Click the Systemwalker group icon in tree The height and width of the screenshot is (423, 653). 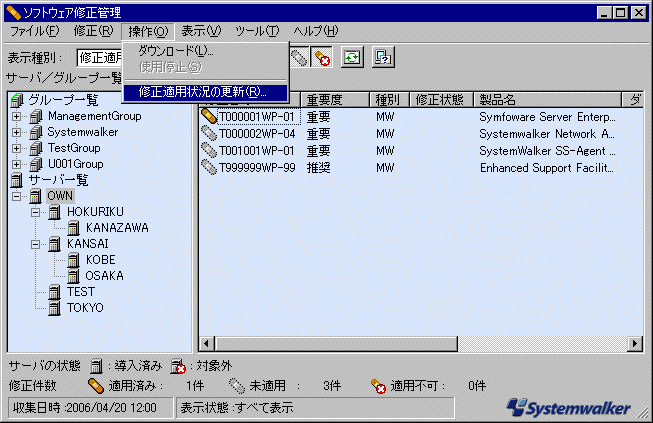click(36, 132)
